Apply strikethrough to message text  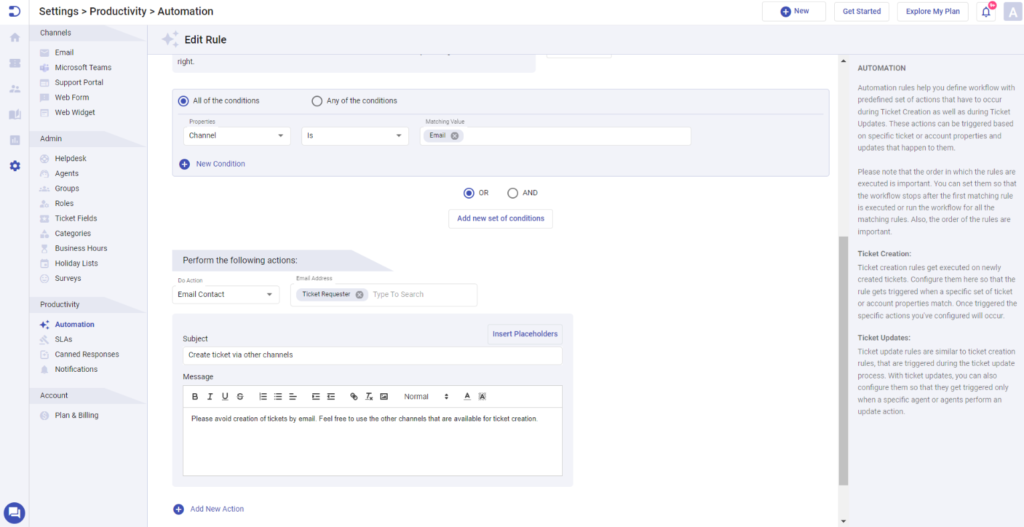pyautogui.click(x=240, y=396)
